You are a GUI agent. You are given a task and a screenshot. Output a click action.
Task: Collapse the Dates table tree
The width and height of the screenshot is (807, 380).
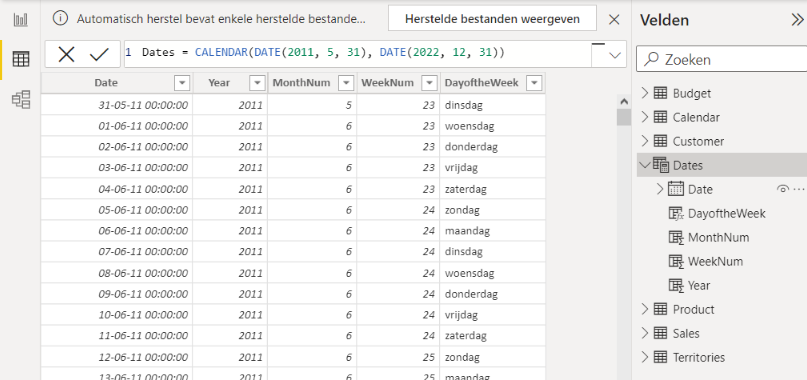click(x=645, y=165)
